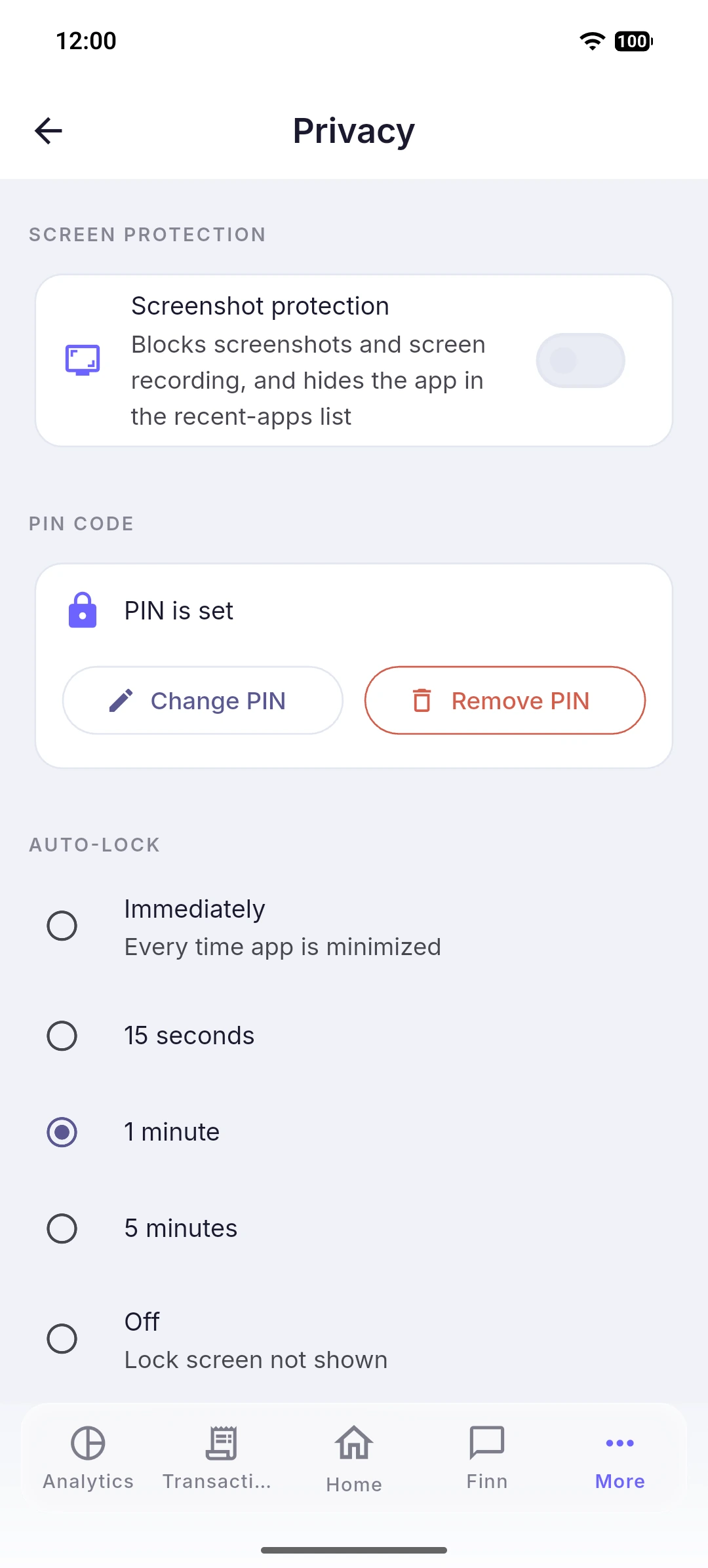Open Transactions receipt icon
Screen dimensions: 708x1568
(222, 1443)
